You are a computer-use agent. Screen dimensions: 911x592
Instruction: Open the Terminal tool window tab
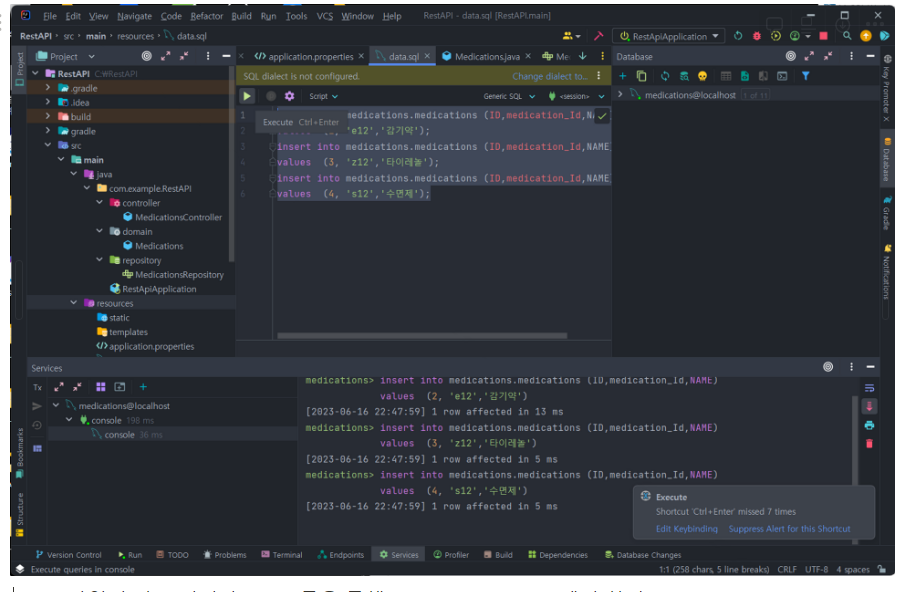click(282, 555)
